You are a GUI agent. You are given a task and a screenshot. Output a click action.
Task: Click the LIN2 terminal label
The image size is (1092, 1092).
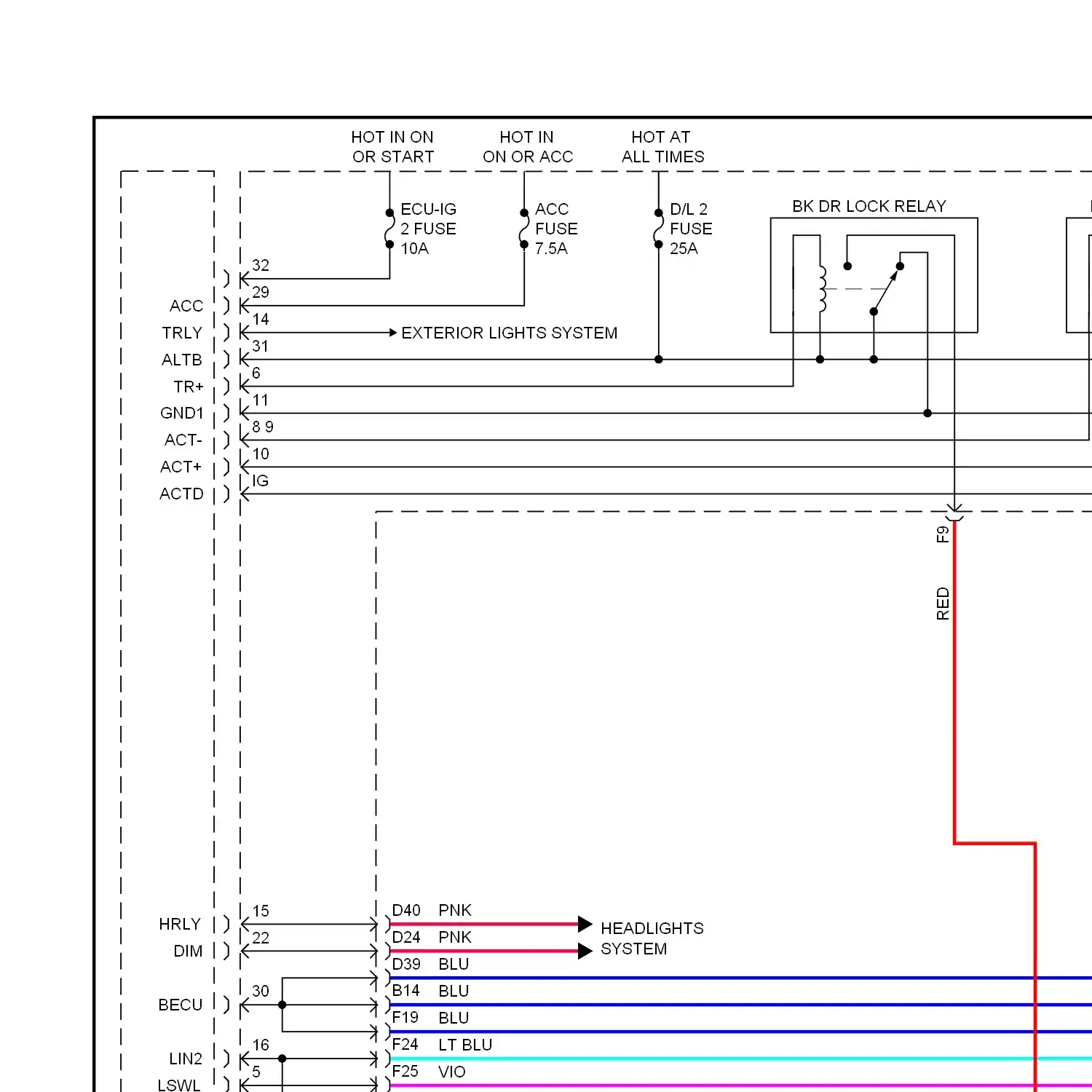[x=186, y=1059]
